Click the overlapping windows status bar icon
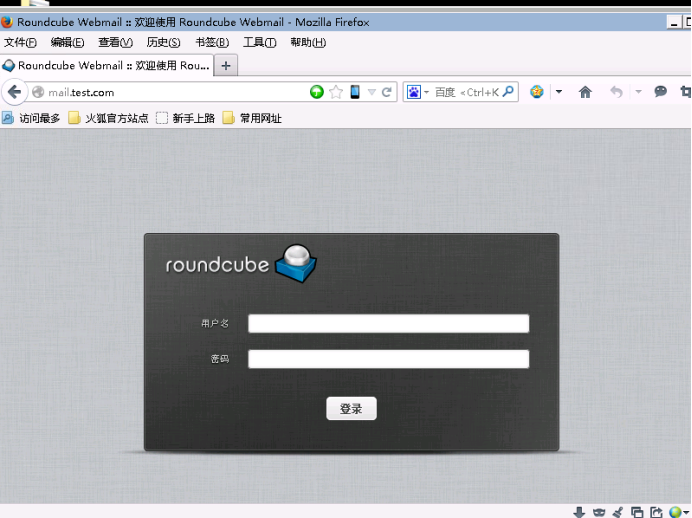This screenshot has height=518, width=692. pyautogui.click(x=637, y=512)
